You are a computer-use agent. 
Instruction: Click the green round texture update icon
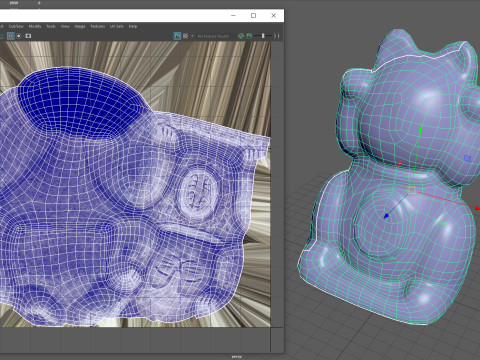[x=241, y=36]
